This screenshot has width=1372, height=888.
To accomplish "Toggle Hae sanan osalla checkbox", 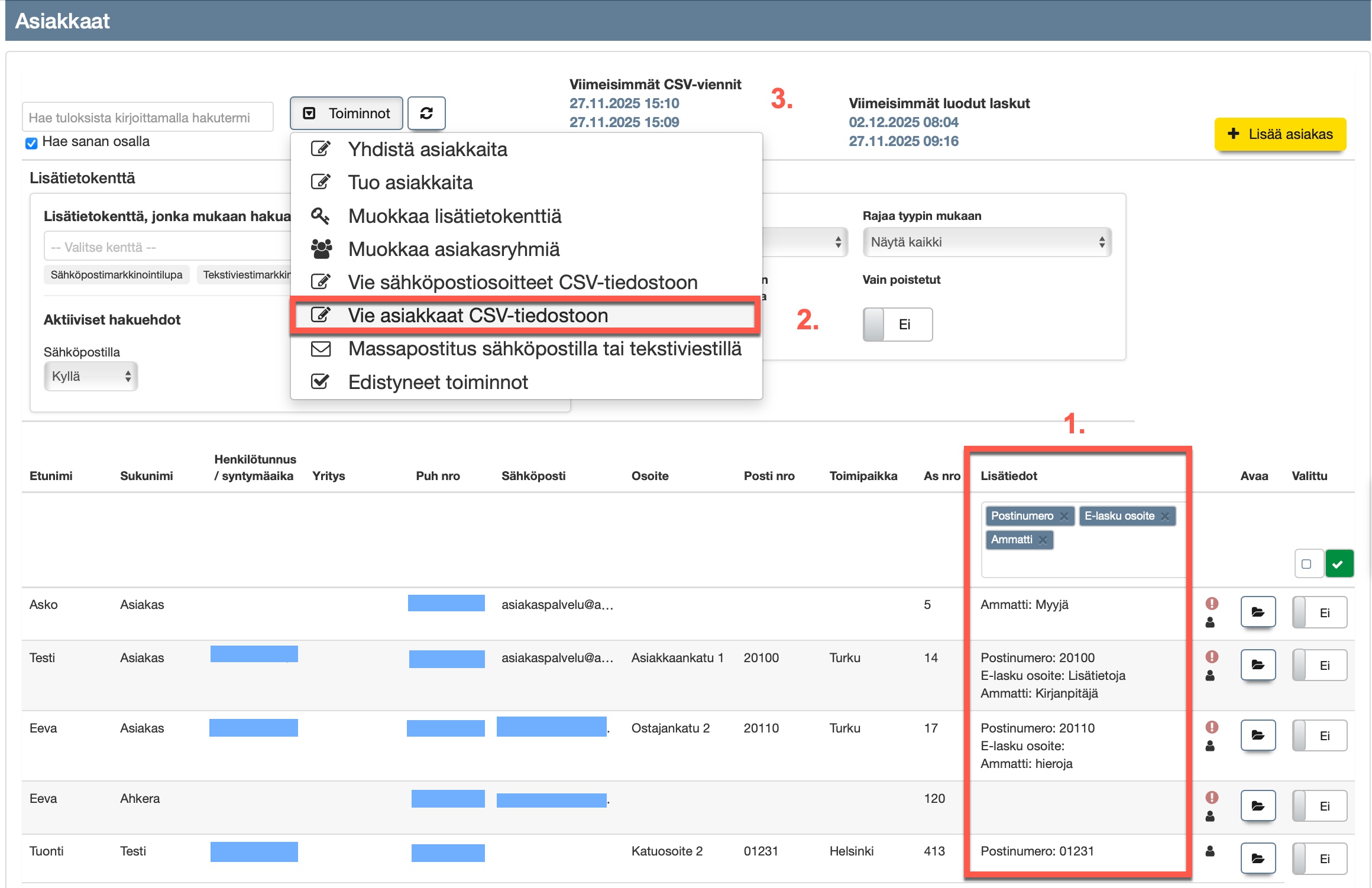I will click(32, 143).
